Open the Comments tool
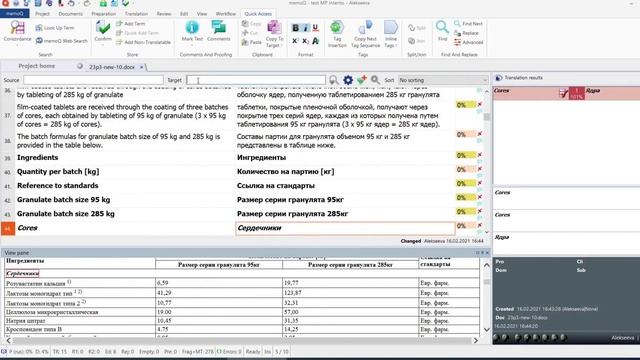The height and width of the screenshot is (360, 640). pyautogui.click(x=218, y=31)
